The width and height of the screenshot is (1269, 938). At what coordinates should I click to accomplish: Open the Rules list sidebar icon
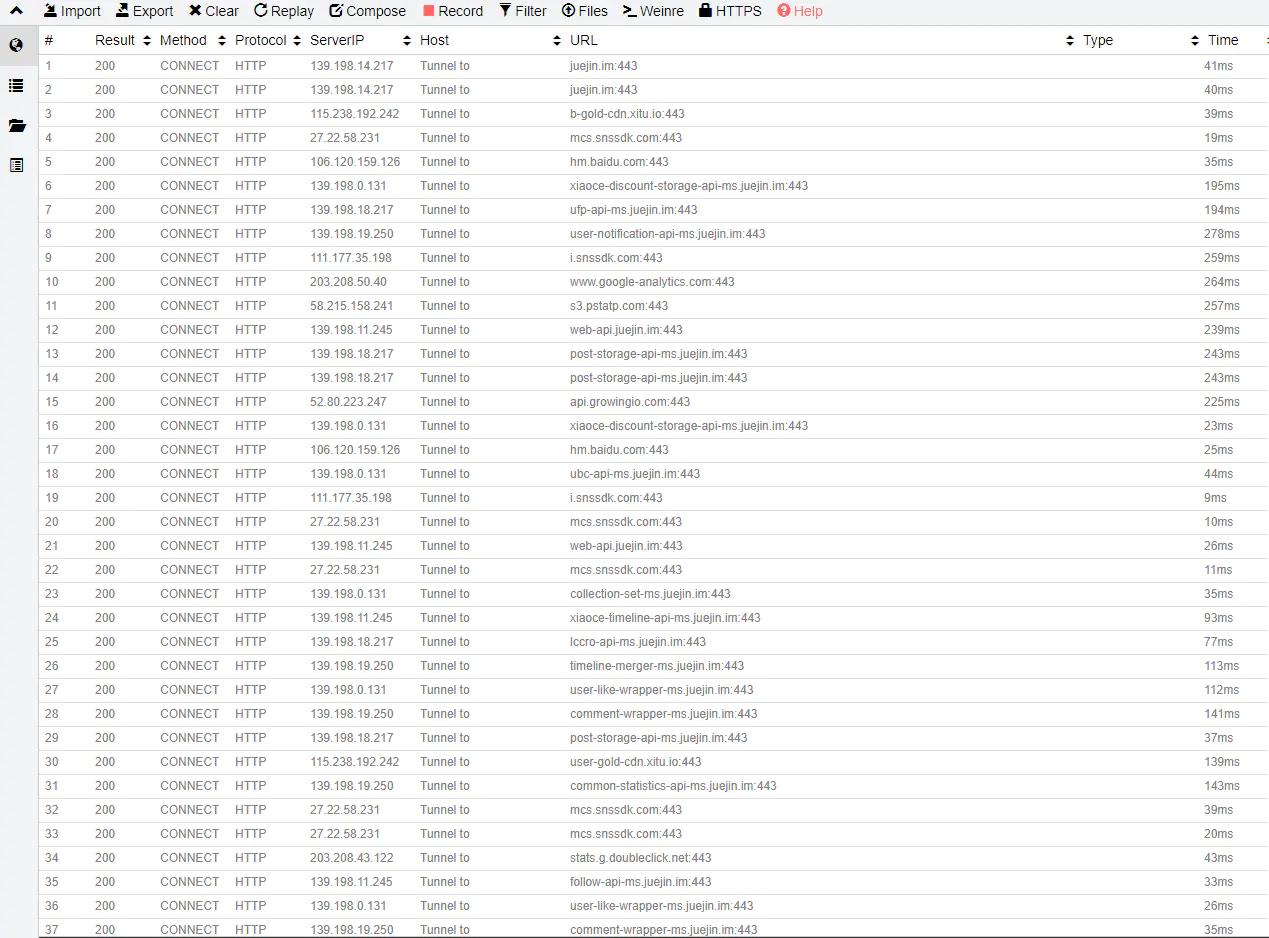pos(17,85)
